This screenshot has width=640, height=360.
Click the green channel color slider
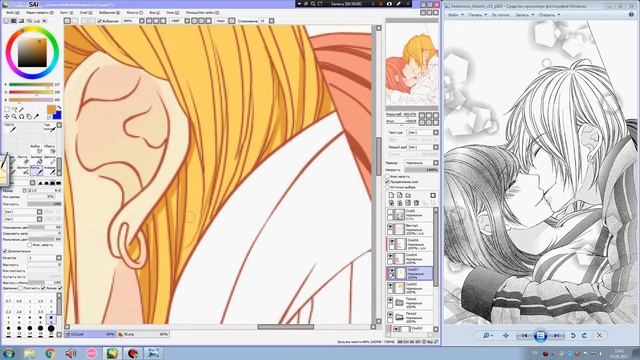(31, 92)
